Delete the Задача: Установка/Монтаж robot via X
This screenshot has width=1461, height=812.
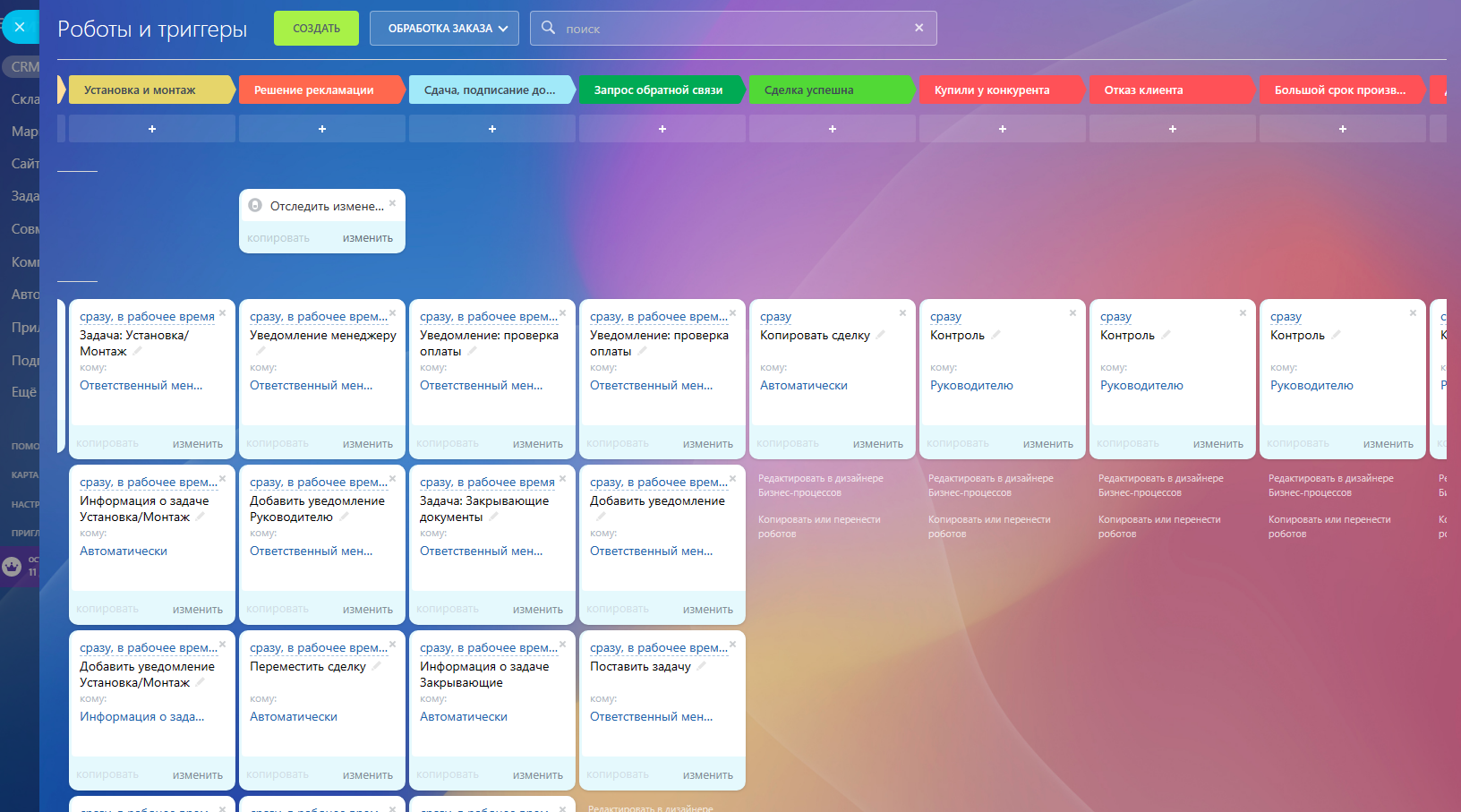pos(222,312)
